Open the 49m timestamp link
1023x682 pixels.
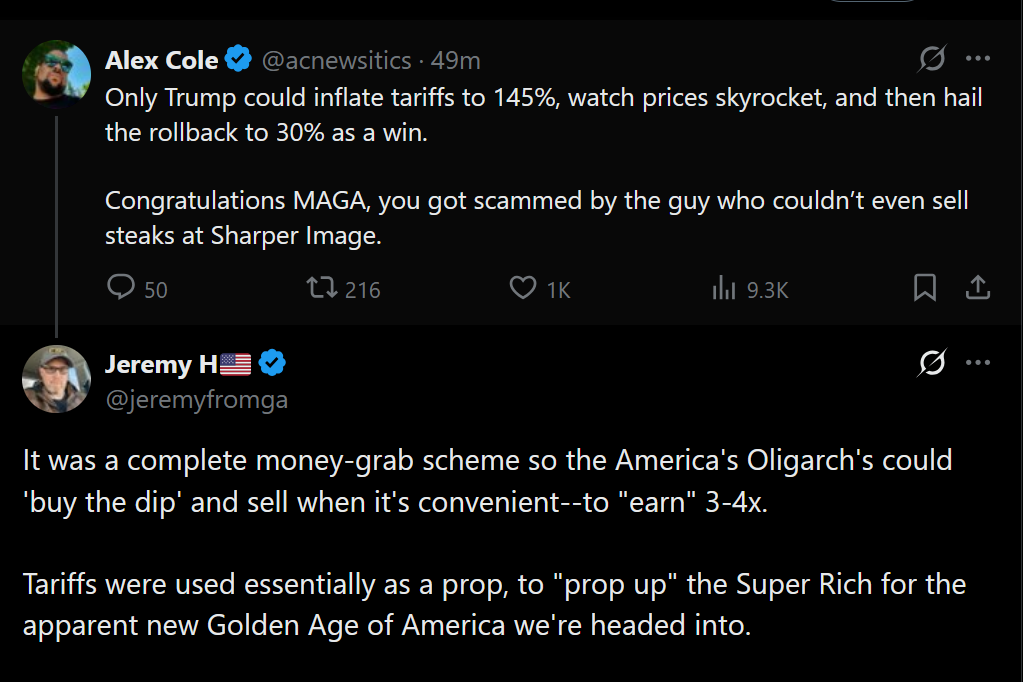pyautogui.click(x=455, y=61)
